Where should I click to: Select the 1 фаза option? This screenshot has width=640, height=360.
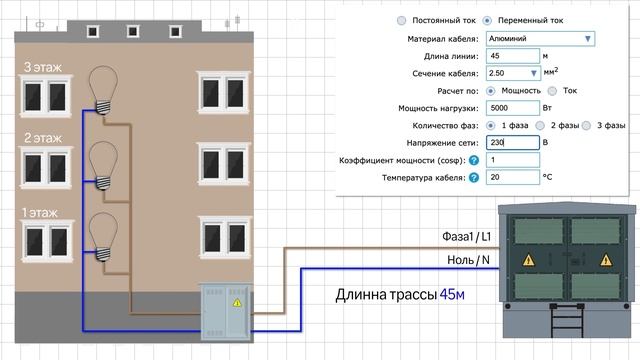(x=491, y=126)
